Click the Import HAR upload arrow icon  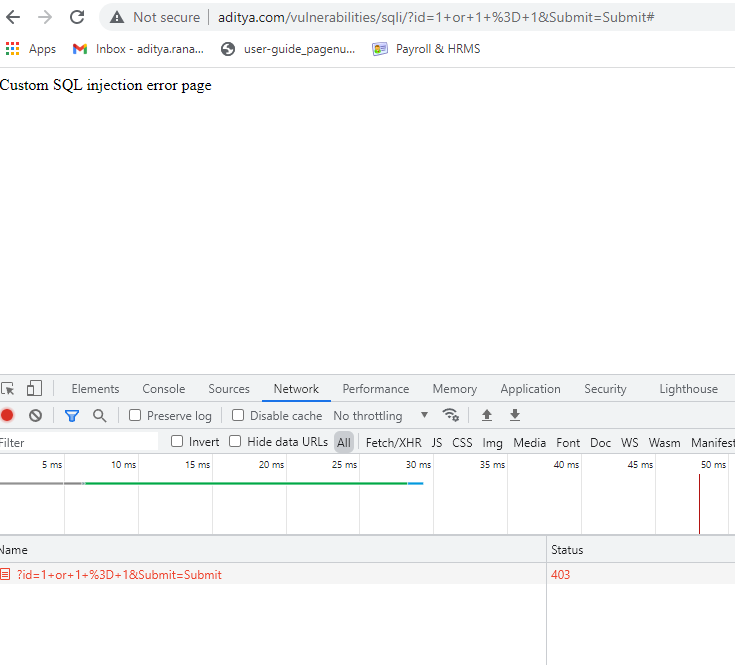pyautogui.click(x=487, y=415)
